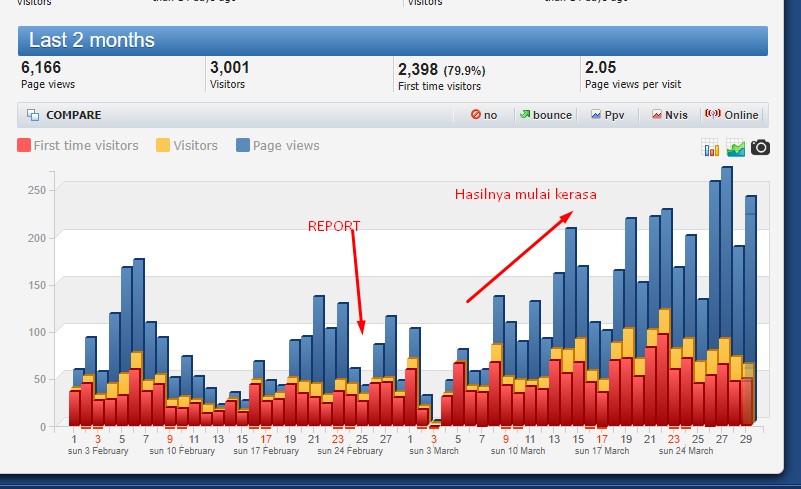Click the camera snapshot icon
The image size is (801, 489).
(760, 148)
